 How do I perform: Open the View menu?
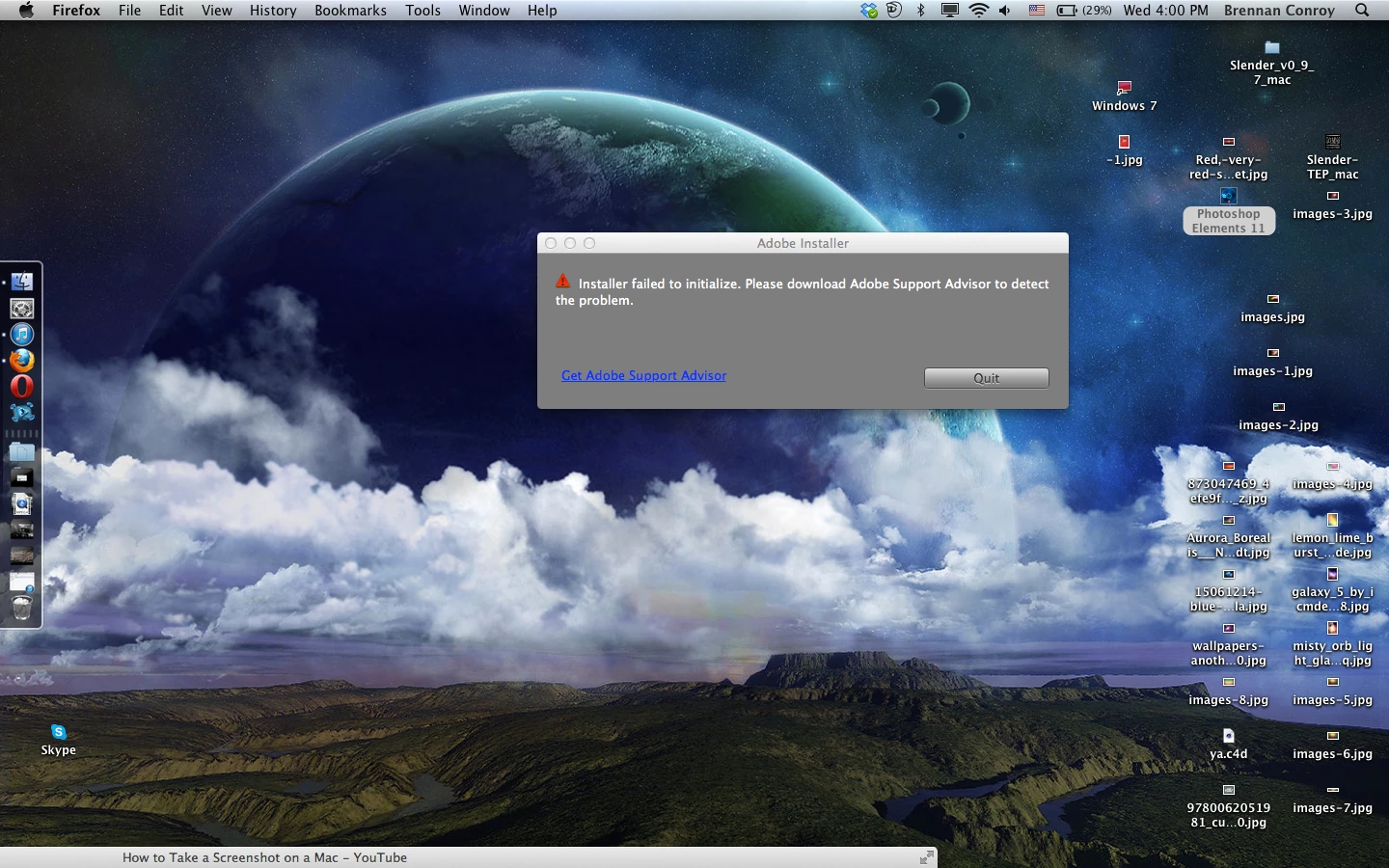pos(216,11)
